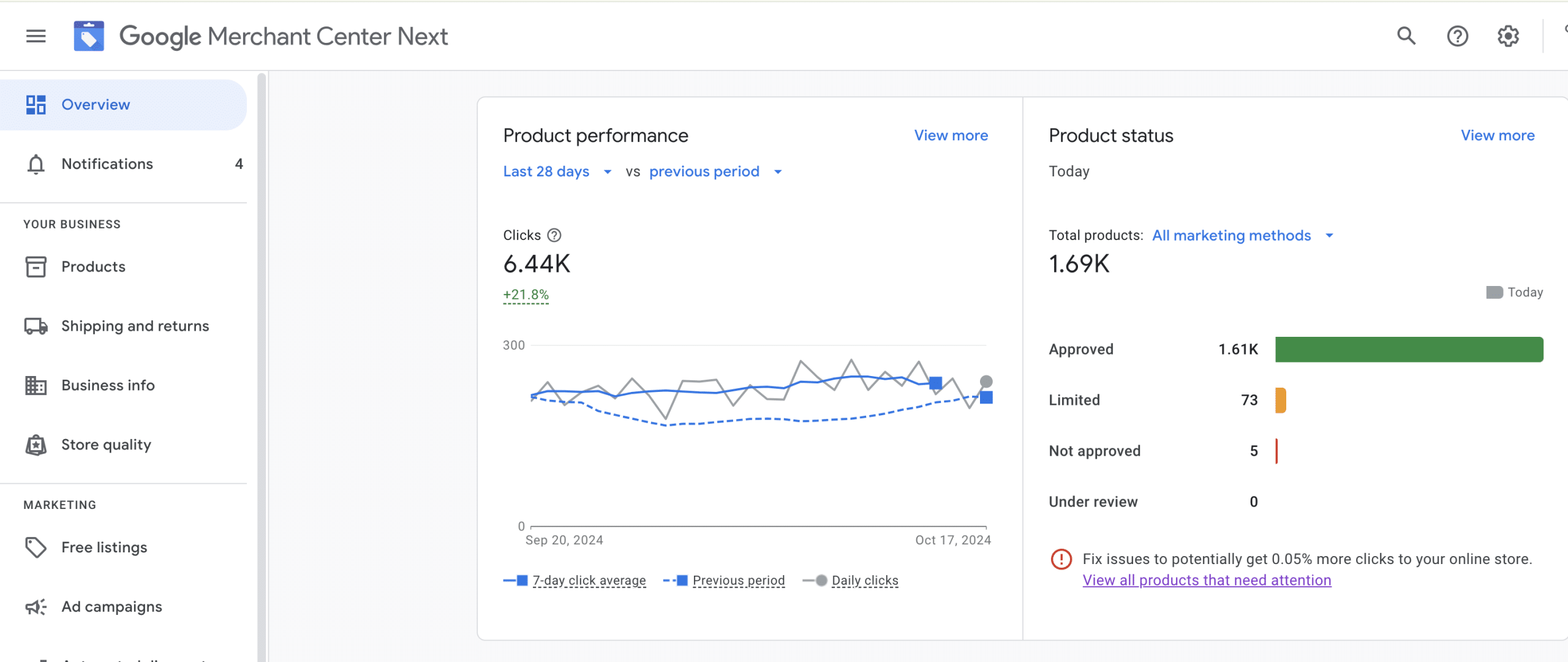Click the green Approved status bar
This screenshot has width=1568, height=662.
click(1409, 350)
